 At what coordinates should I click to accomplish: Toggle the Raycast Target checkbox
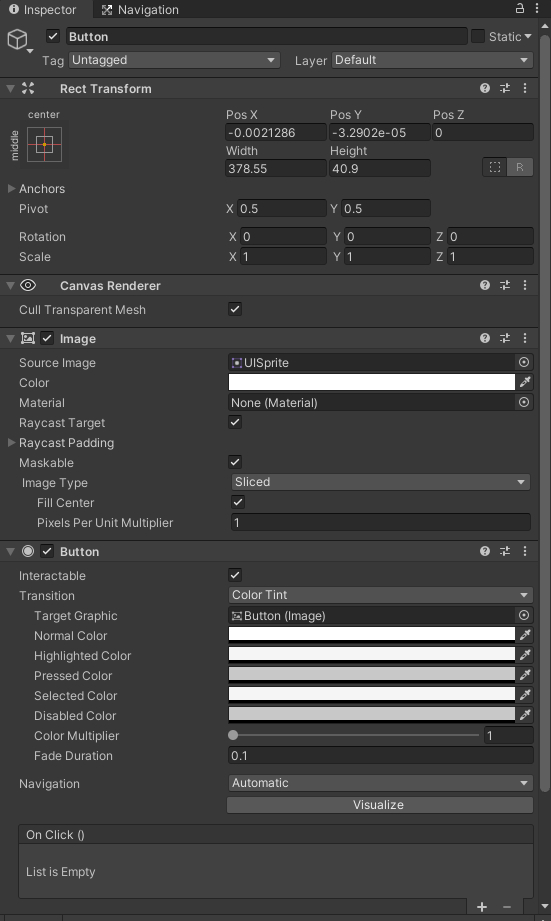coord(235,422)
